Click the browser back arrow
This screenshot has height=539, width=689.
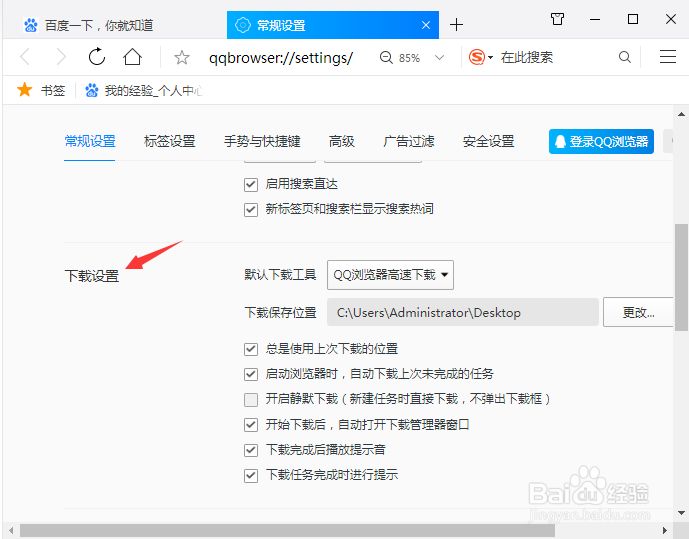[x=25, y=57]
